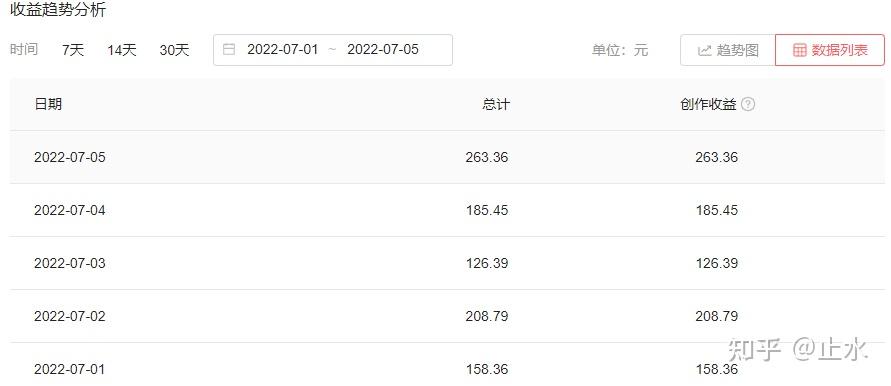
Task: Click total value 126.39 for 07-03
Action: (x=487, y=263)
